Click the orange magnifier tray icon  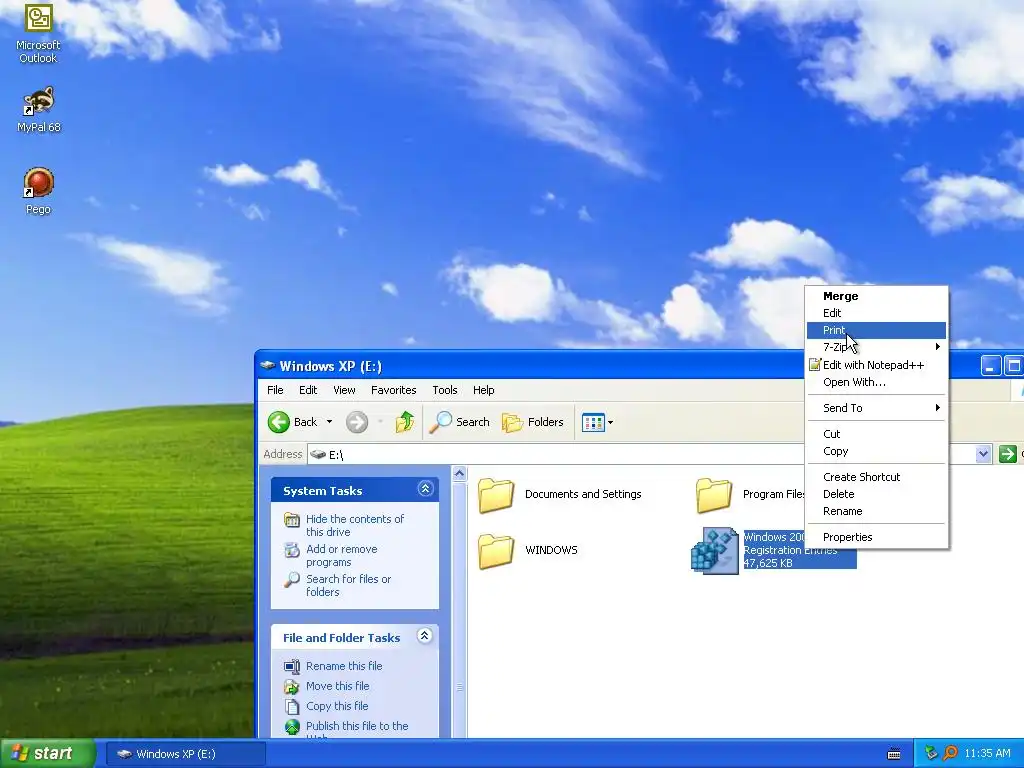click(950, 754)
